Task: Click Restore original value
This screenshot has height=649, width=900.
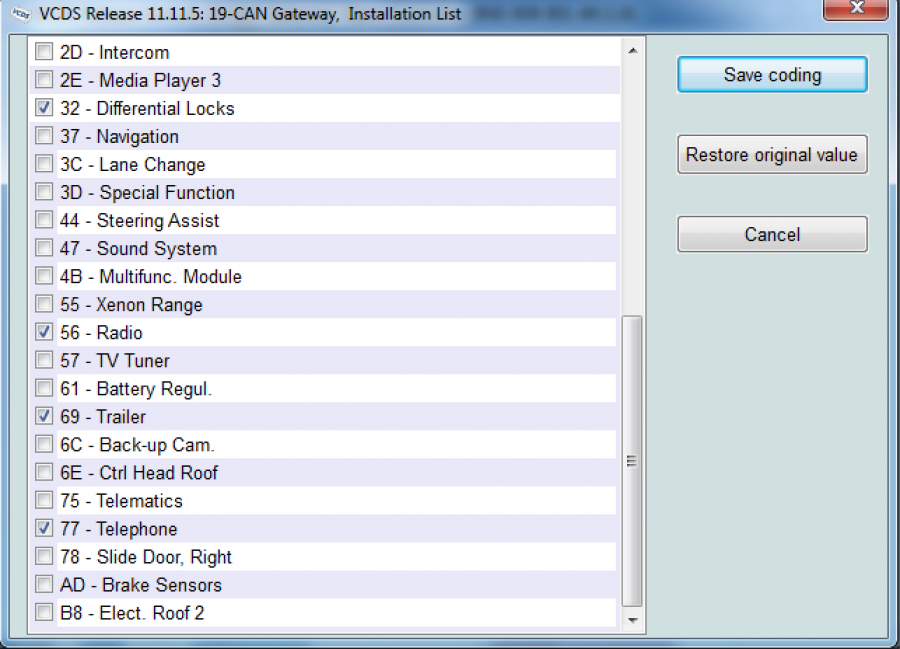Action: 771,154
